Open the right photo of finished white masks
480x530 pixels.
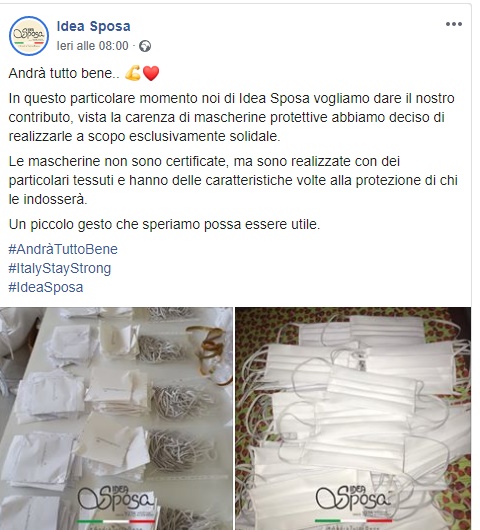(353, 418)
